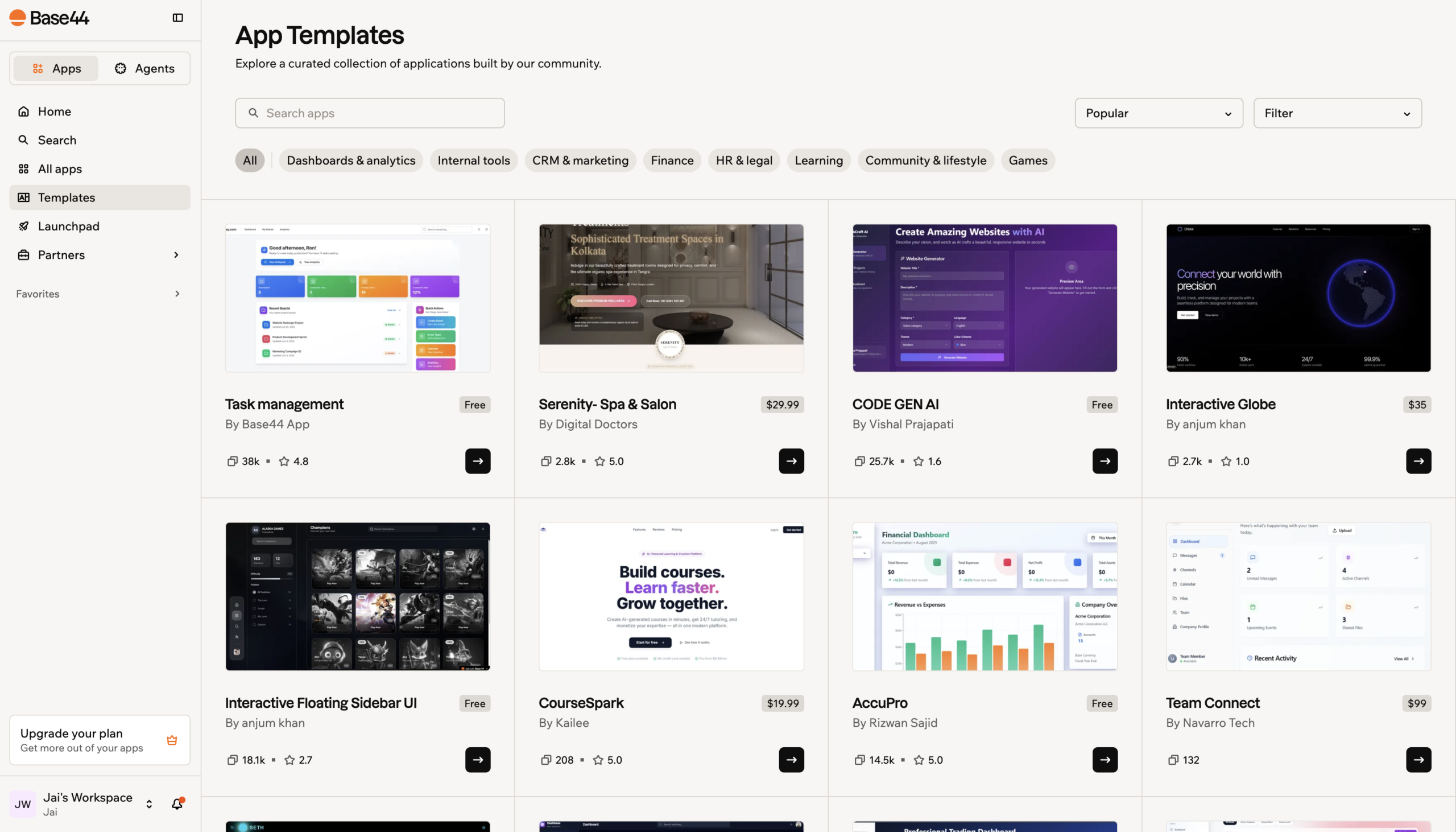Open the Task management title link
This screenshot has height=832, width=1456.
coord(284,404)
